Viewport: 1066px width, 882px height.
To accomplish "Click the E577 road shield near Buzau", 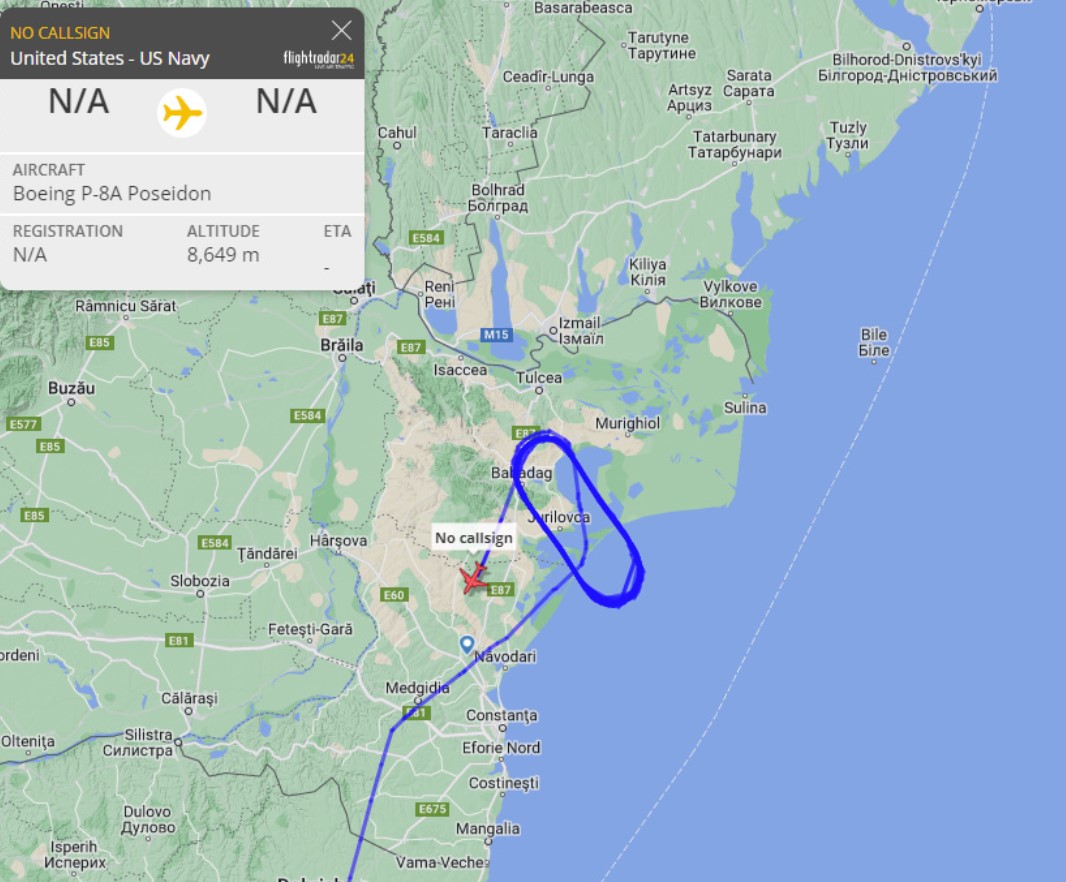I will pyautogui.click(x=23, y=424).
